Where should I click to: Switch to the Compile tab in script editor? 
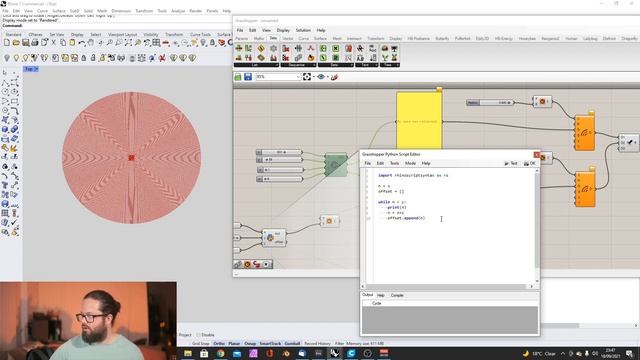coord(397,295)
